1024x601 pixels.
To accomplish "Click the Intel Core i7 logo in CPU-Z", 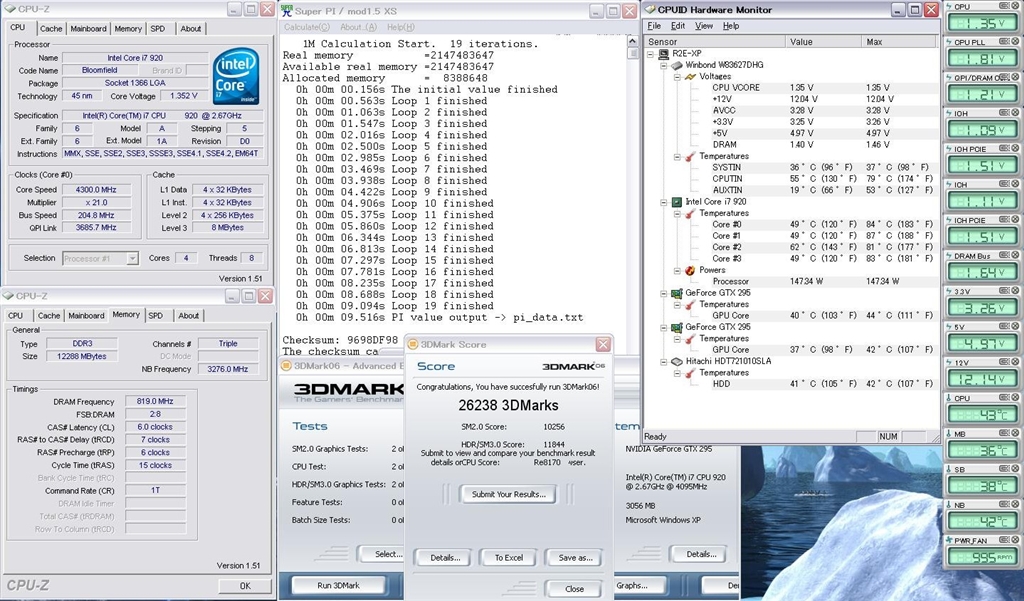I will point(236,76).
